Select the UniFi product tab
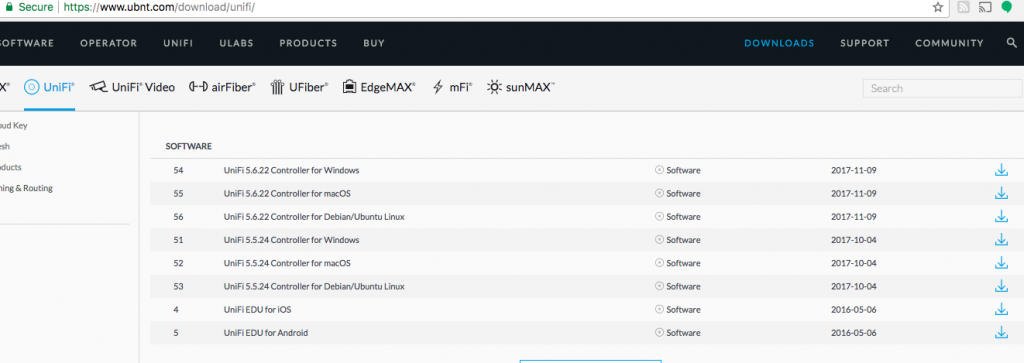1024x363 pixels. tap(49, 87)
